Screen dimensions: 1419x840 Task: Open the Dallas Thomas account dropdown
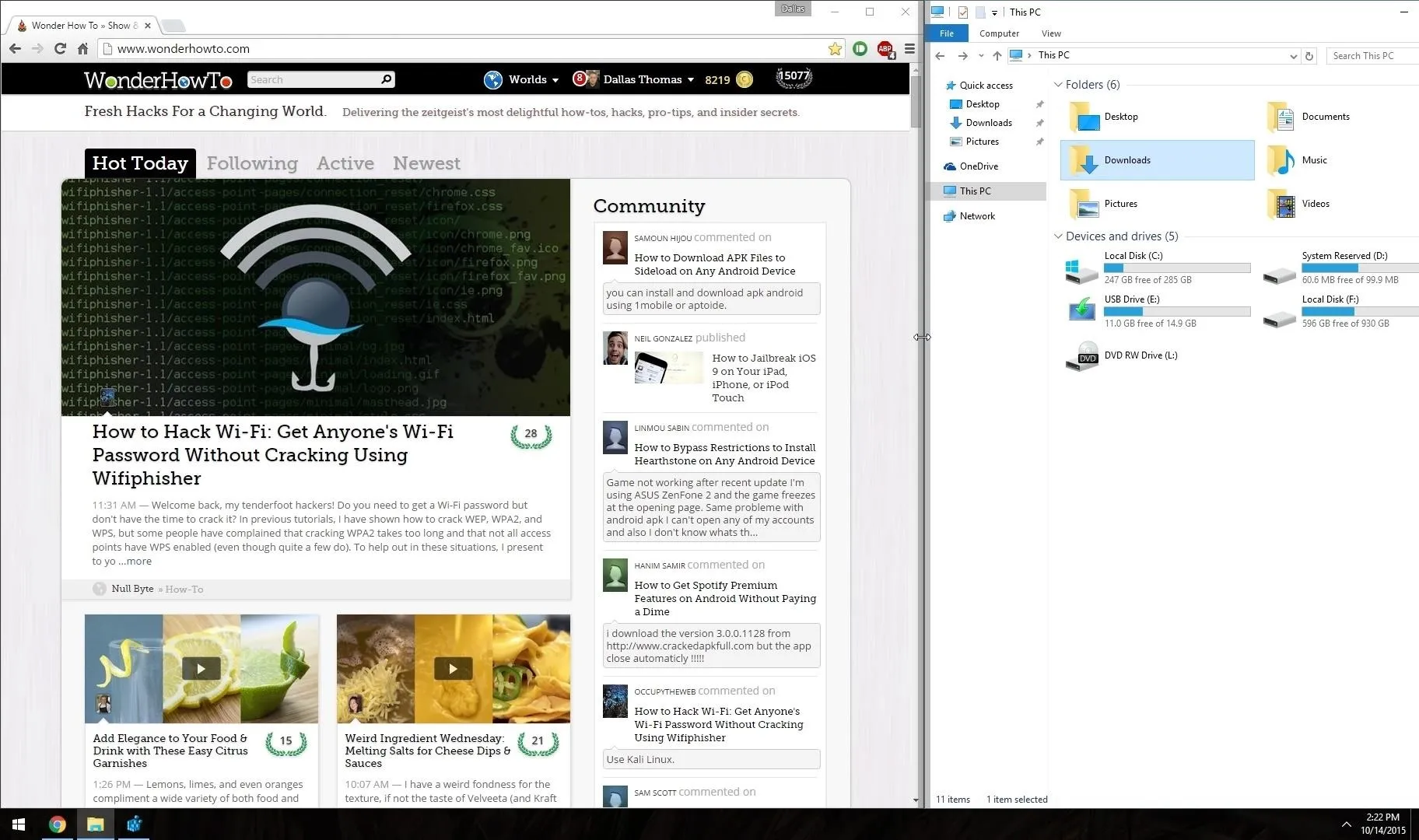[x=648, y=79]
